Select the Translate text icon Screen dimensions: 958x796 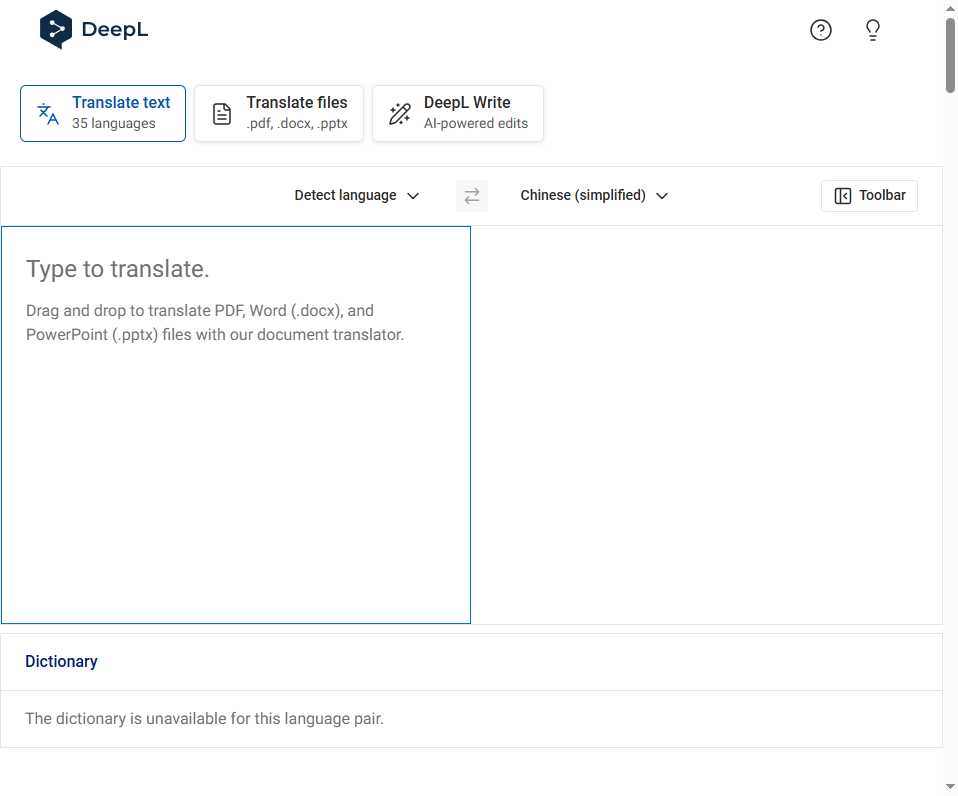pos(45,112)
